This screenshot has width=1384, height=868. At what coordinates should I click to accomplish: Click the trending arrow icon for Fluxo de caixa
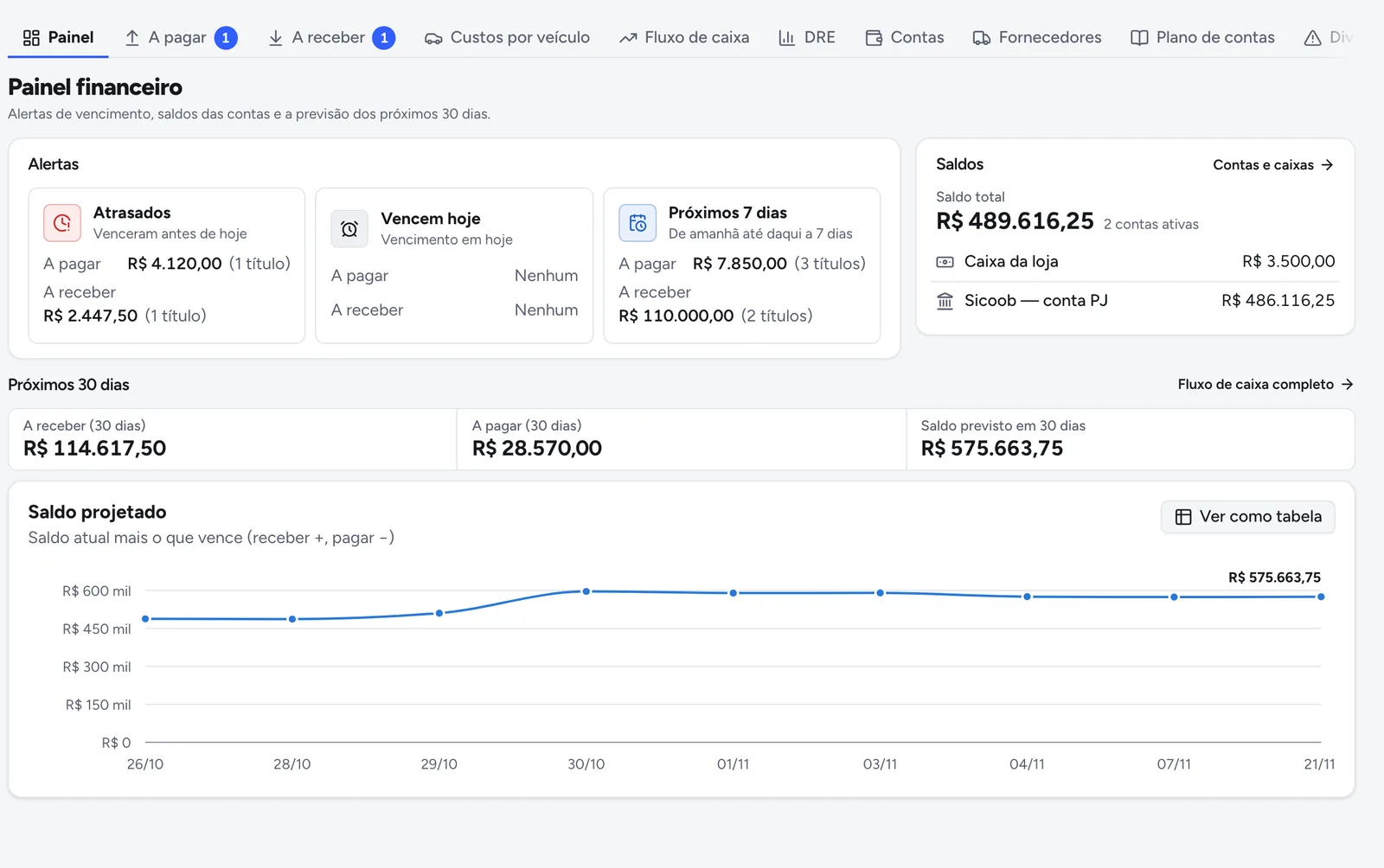[x=628, y=38]
